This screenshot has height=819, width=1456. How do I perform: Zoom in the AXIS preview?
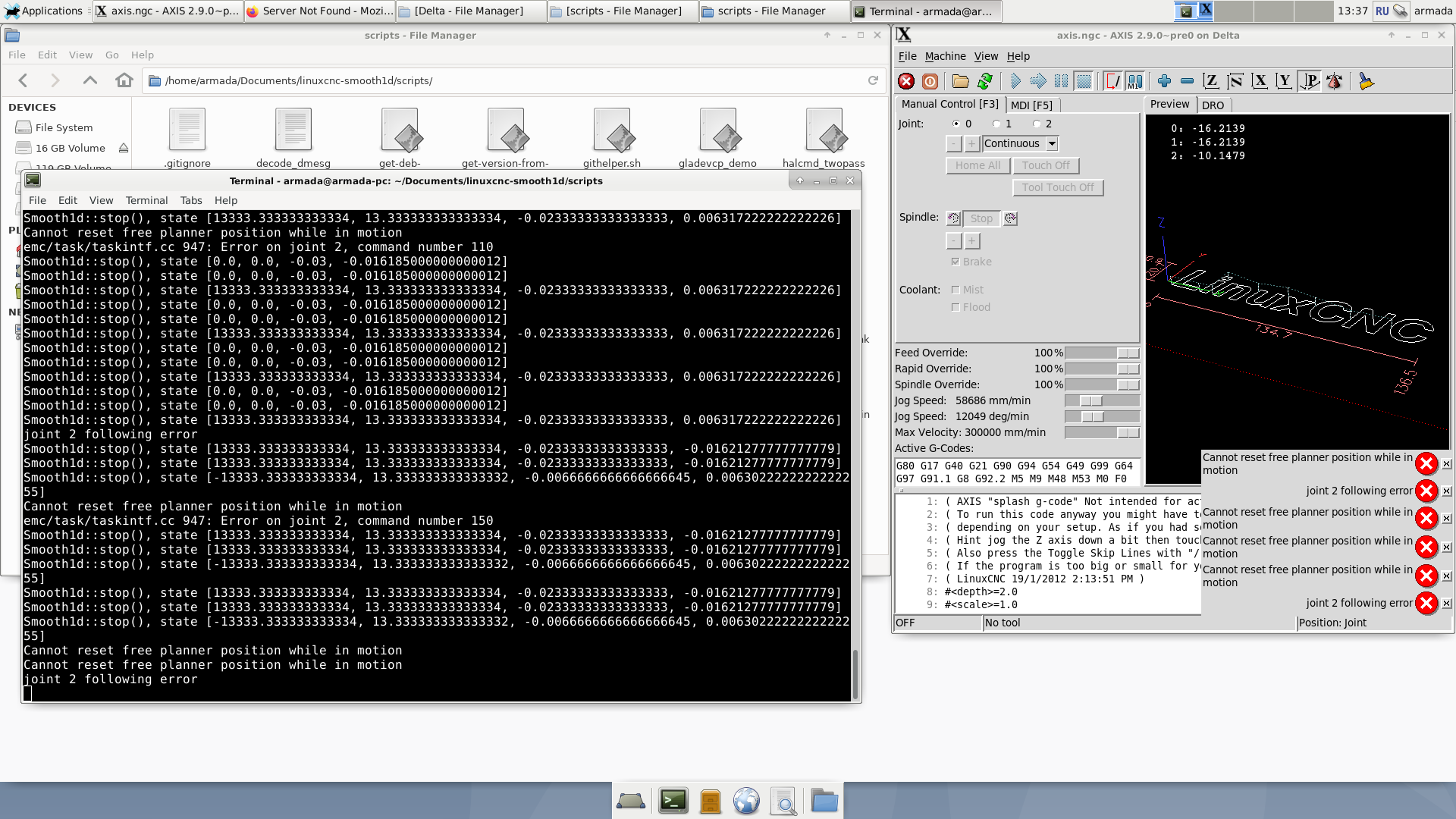1165,81
